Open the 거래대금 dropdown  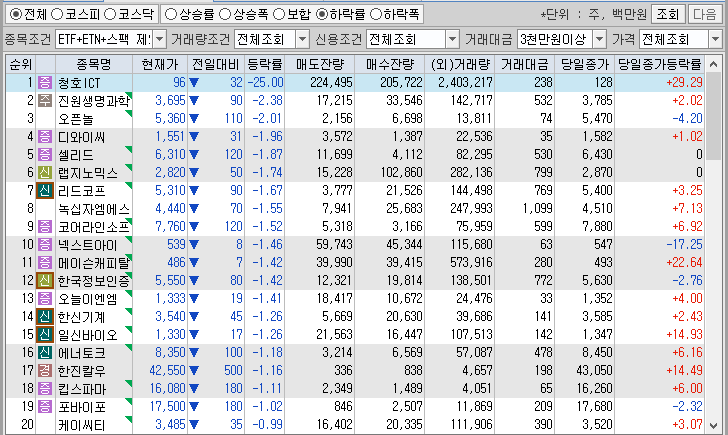point(599,39)
